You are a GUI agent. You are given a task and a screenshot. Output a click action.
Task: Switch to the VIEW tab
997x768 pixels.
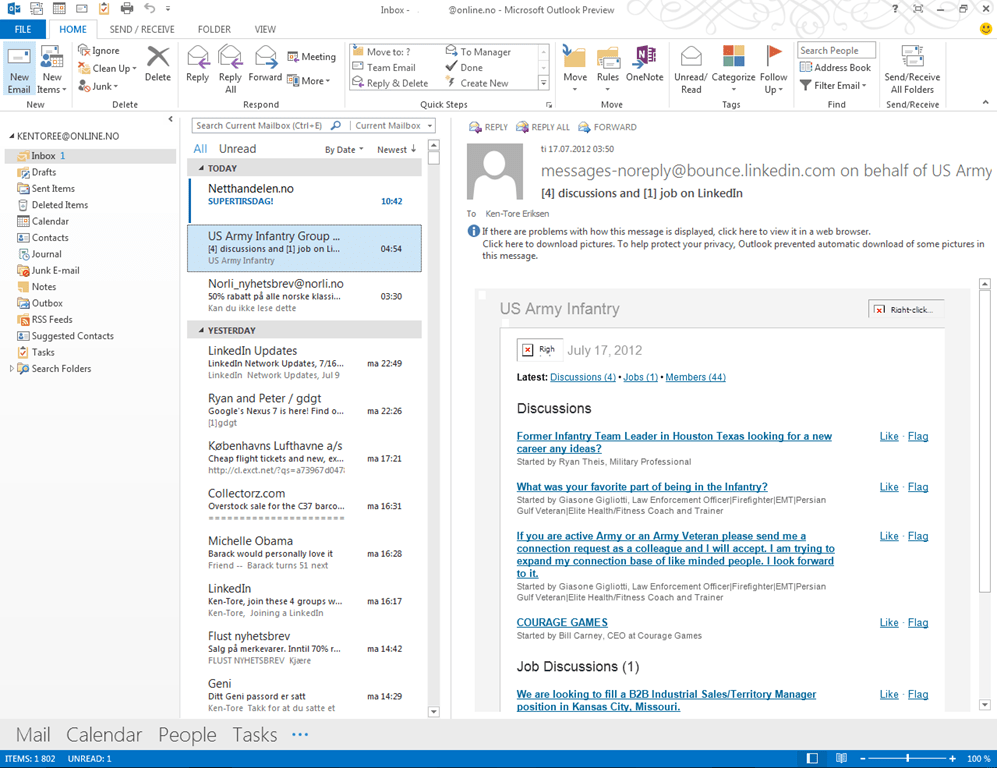[x=265, y=29]
